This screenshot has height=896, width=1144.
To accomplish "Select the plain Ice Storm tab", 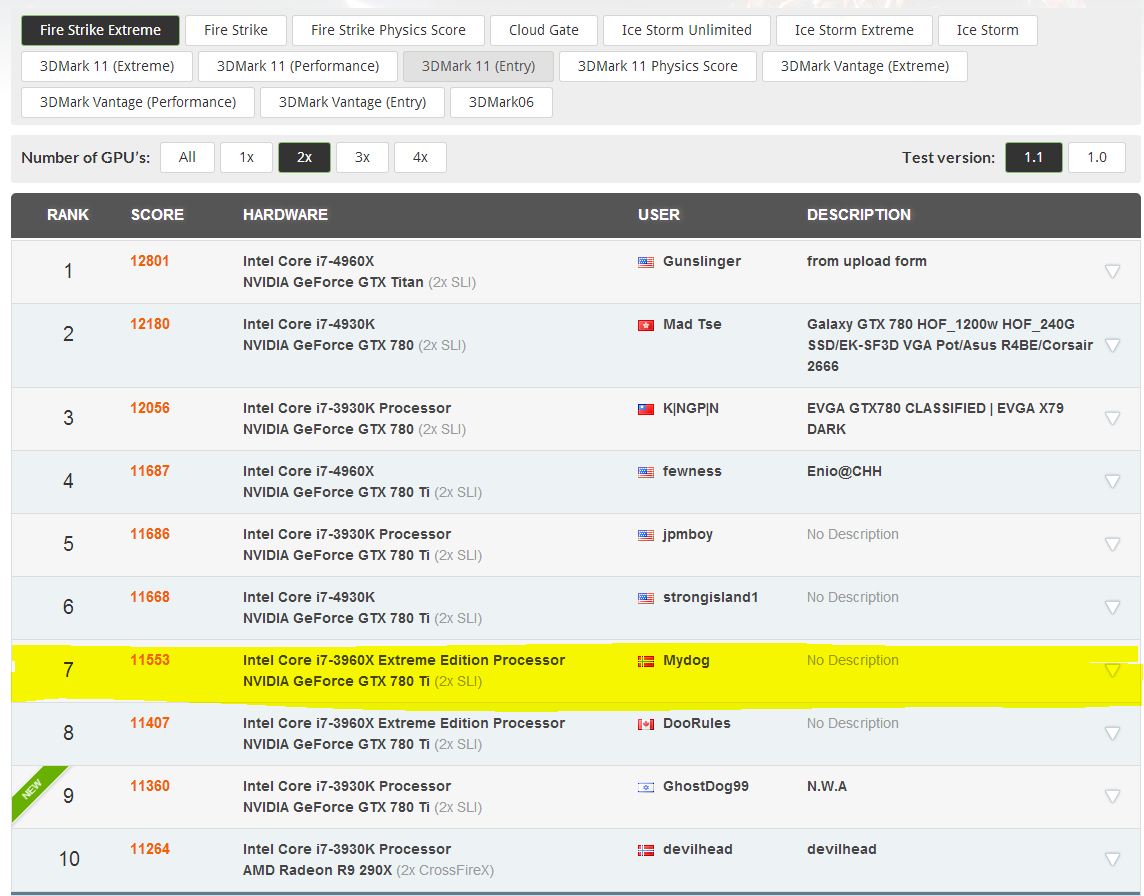I will (x=988, y=30).
